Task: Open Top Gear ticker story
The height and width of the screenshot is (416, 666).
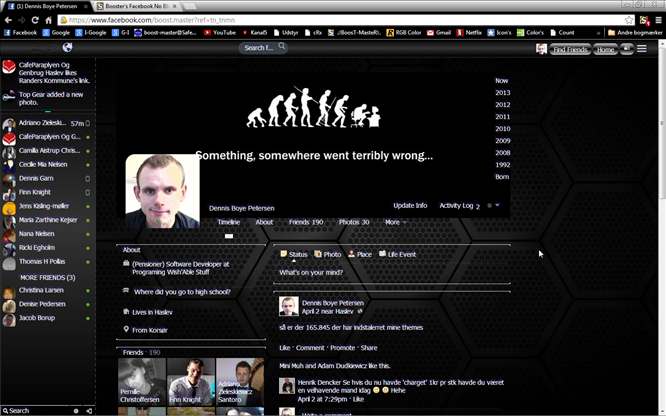Action: click(46, 99)
